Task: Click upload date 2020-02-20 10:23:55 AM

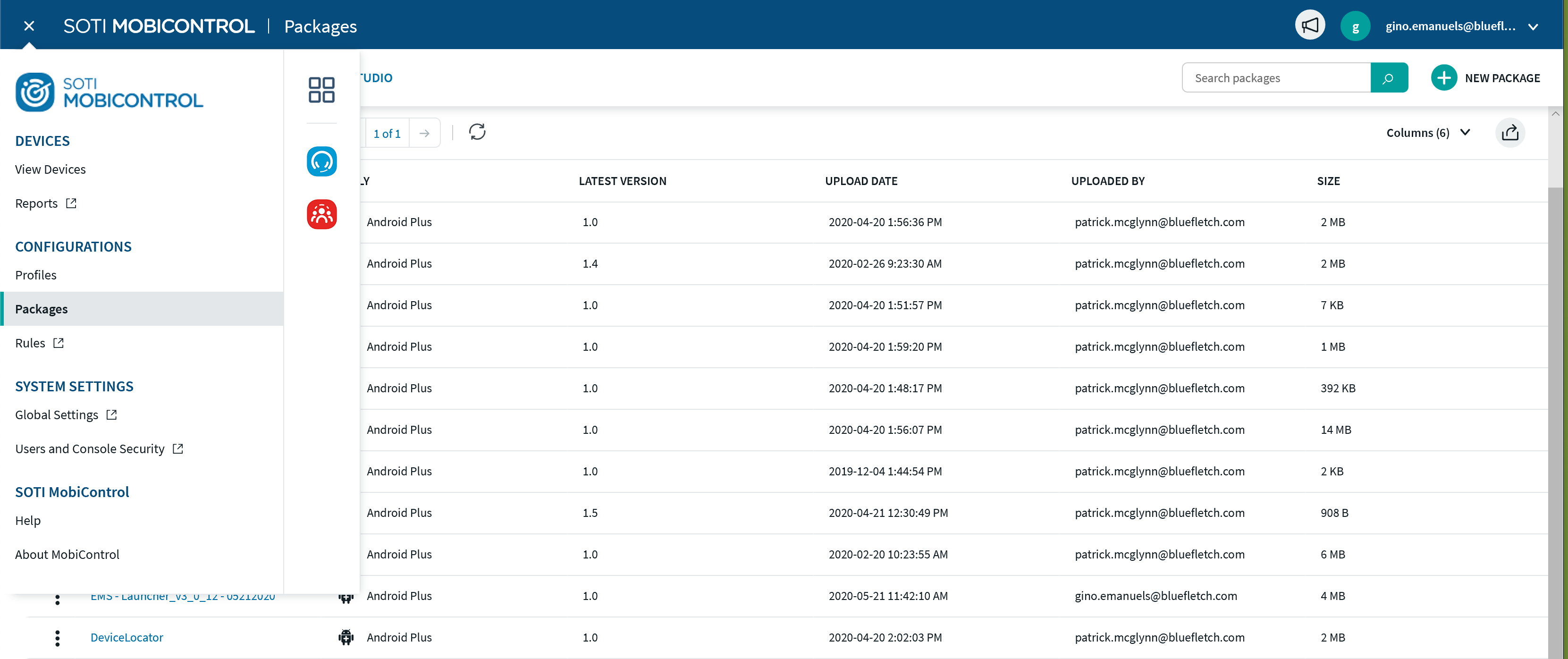Action: coord(887,554)
